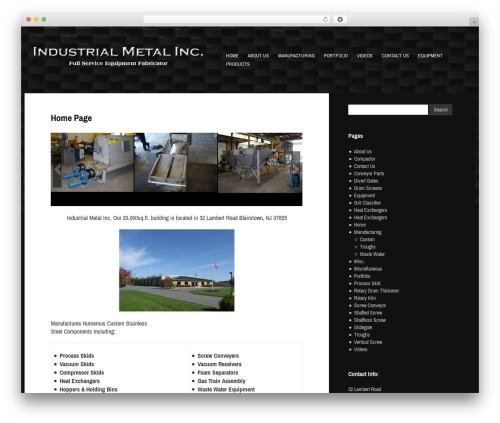The image size is (500, 423).
Task: Open Shaftless Screw page link
Action: coord(370,320)
